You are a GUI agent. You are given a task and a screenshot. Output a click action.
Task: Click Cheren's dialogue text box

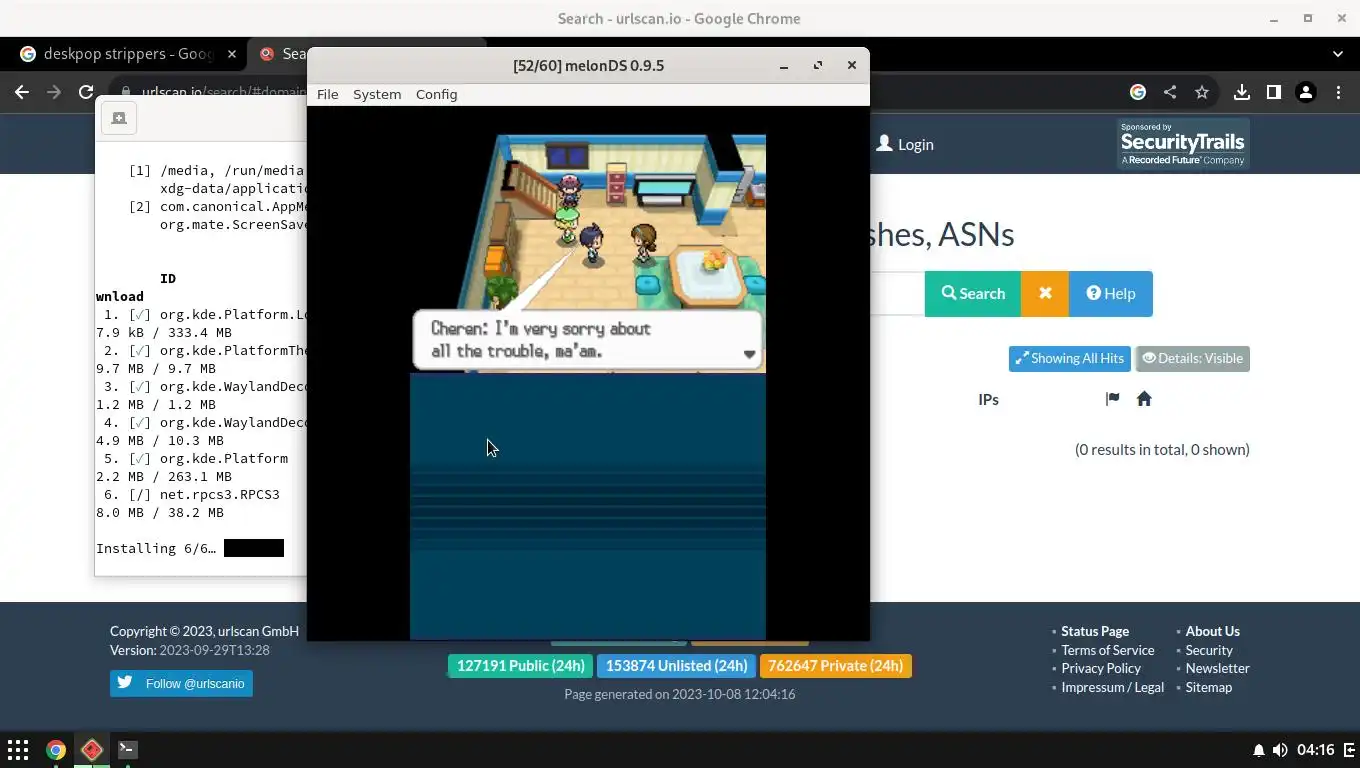click(x=587, y=340)
